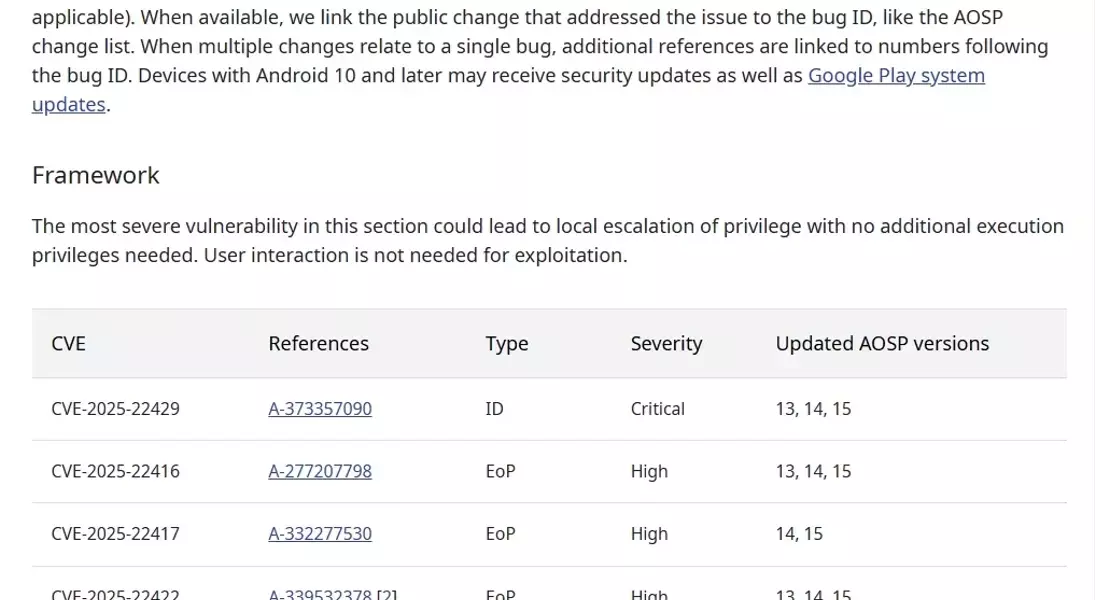This screenshot has height=600, width=1095.
Task: Select the CVE-2025-22416 cell
Action: 115,471
